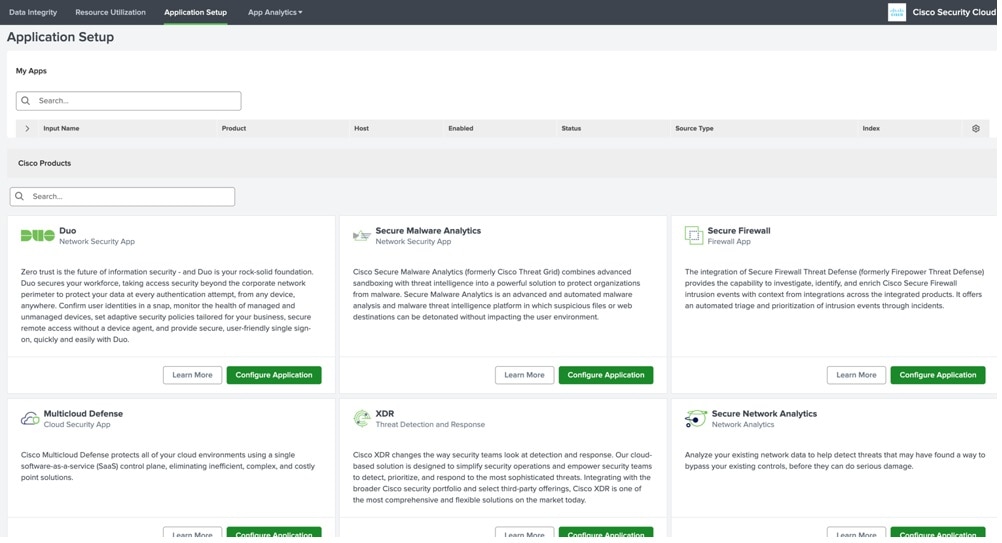Screen dimensions: 1002x543
Task: Switch to the Resource Utilization tab
Action: coord(111,12)
